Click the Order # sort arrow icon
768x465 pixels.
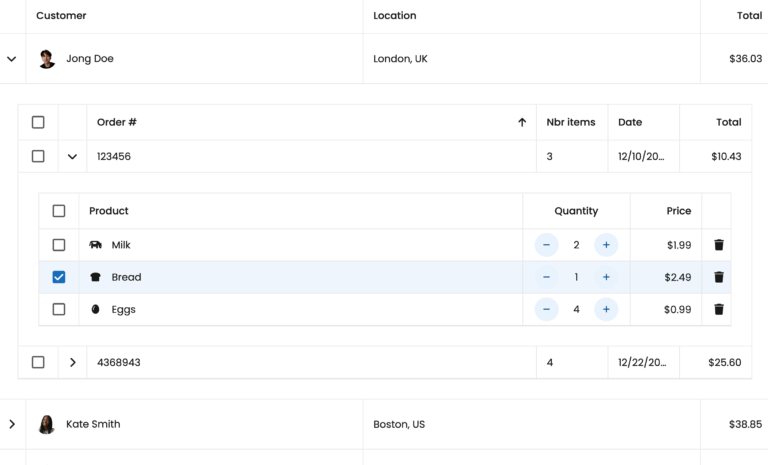tap(521, 122)
